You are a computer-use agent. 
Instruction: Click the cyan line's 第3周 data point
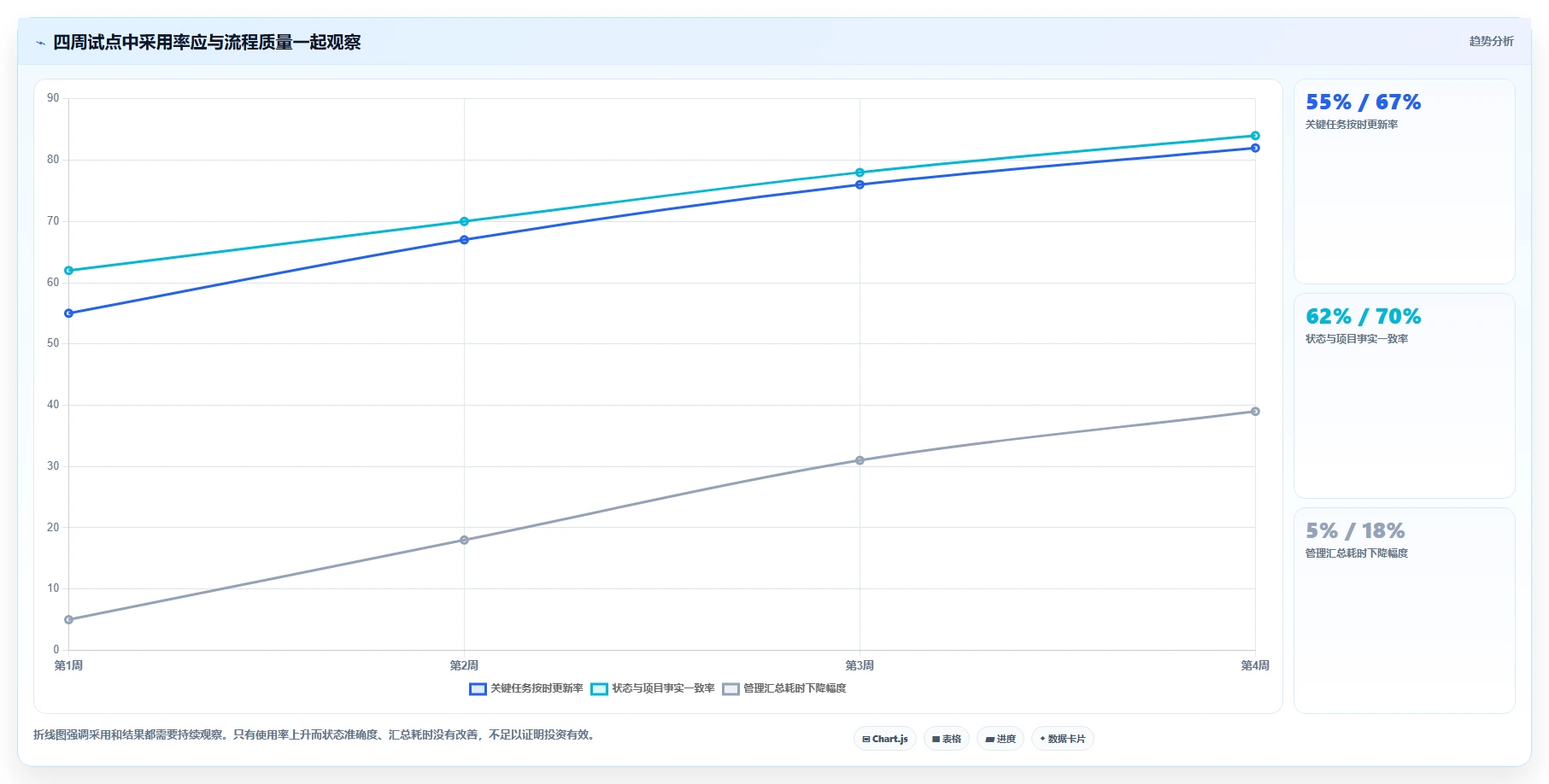pyautogui.click(x=860, y=173)
